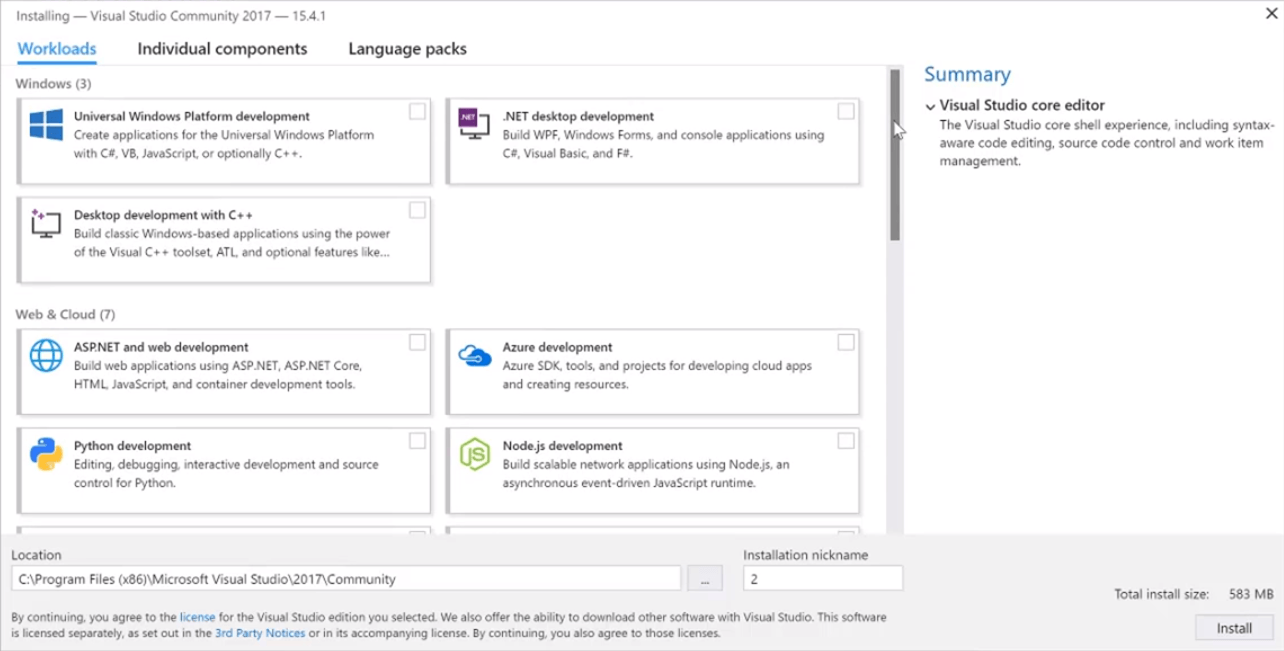Click the workloads list vertical scrollbar thumb

[x=895, y=155]
